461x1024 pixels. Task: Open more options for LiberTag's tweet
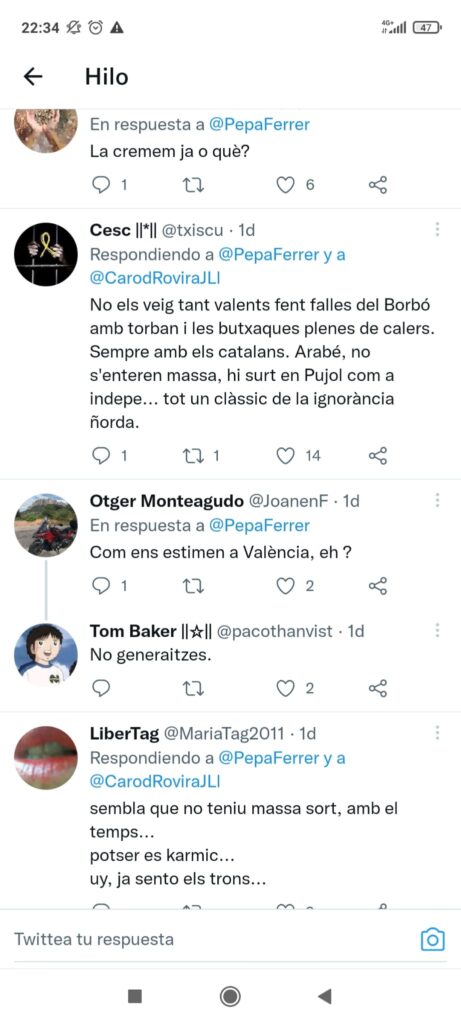coord(437,733)
